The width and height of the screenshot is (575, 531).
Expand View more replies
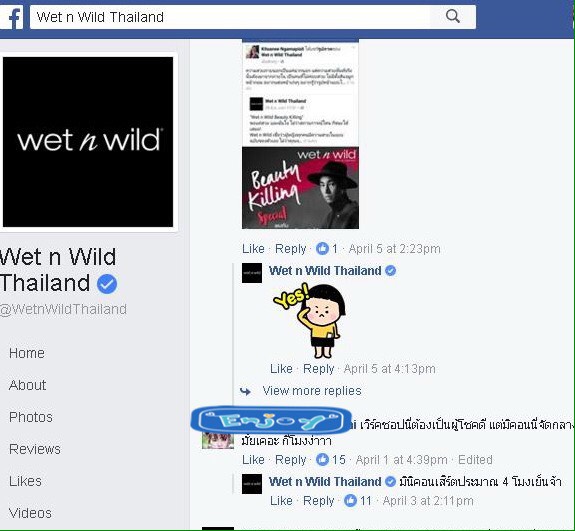312,391
